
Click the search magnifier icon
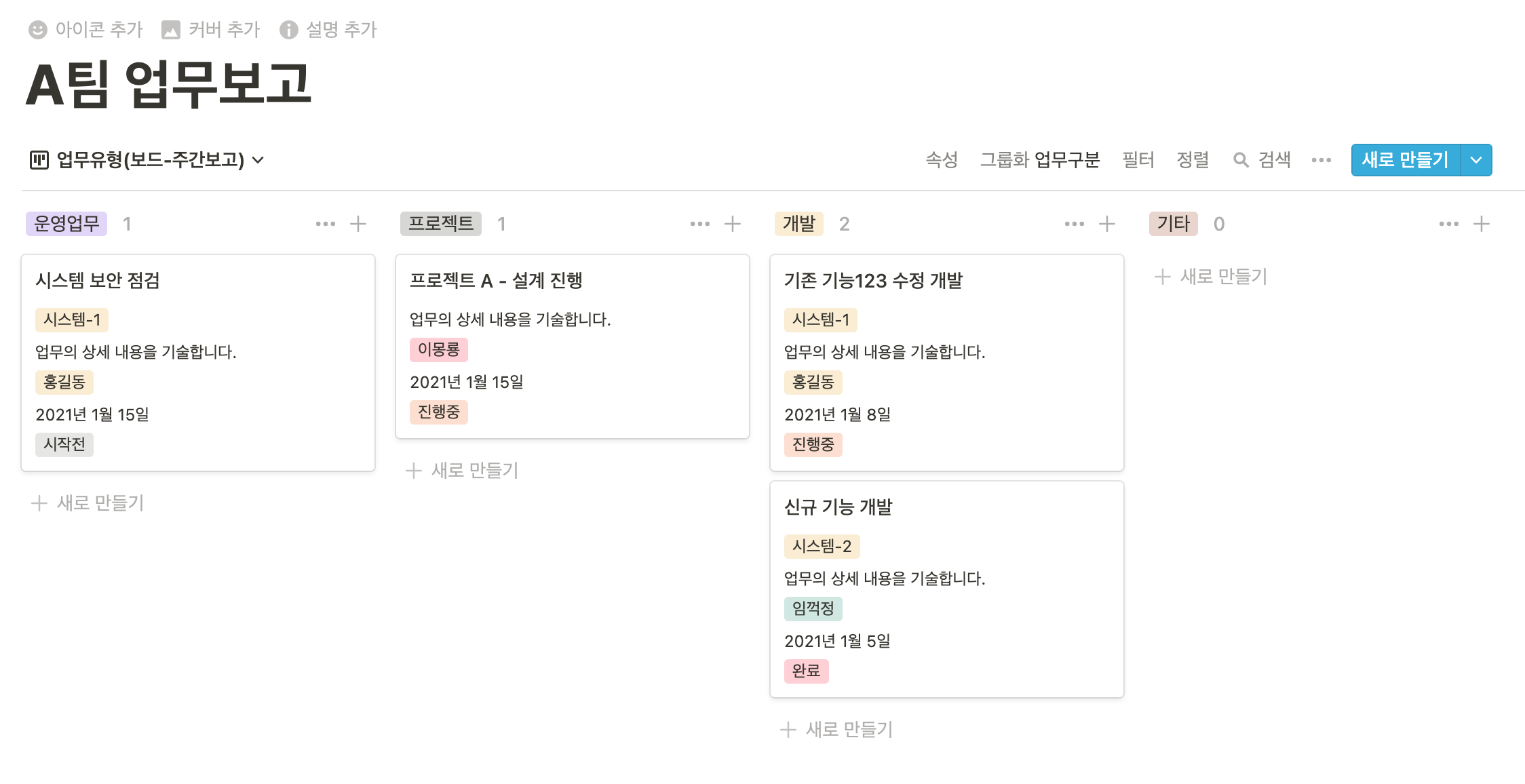(x=1241, y=160)
